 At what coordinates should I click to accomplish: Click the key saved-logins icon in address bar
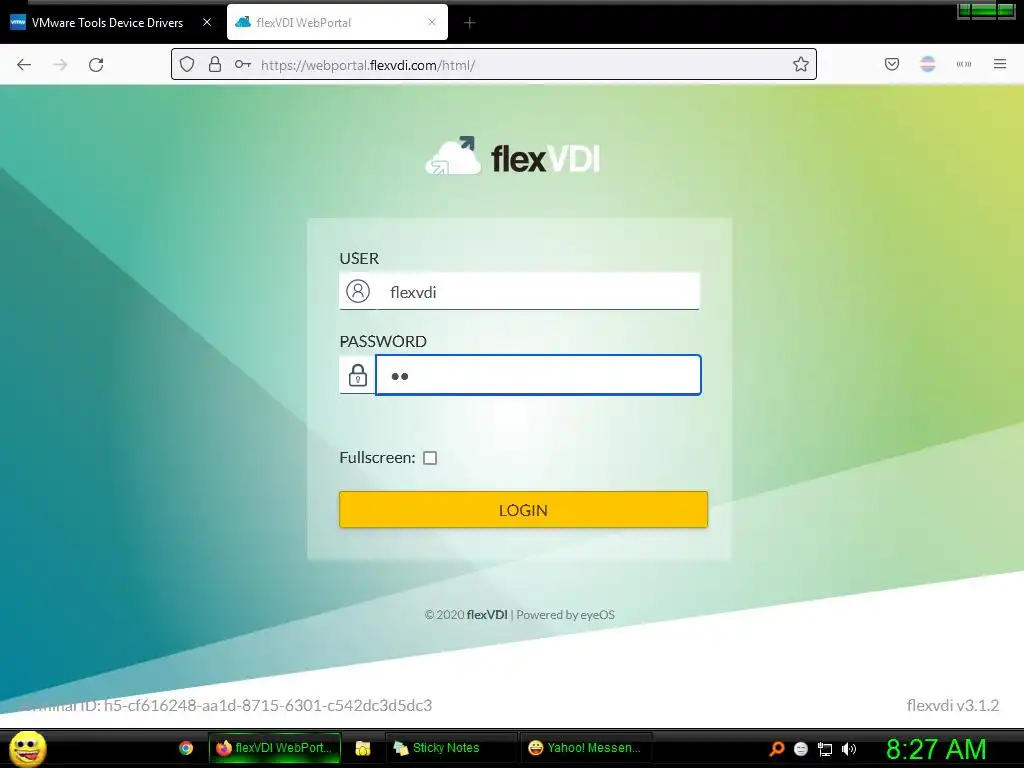pos(243,64)
